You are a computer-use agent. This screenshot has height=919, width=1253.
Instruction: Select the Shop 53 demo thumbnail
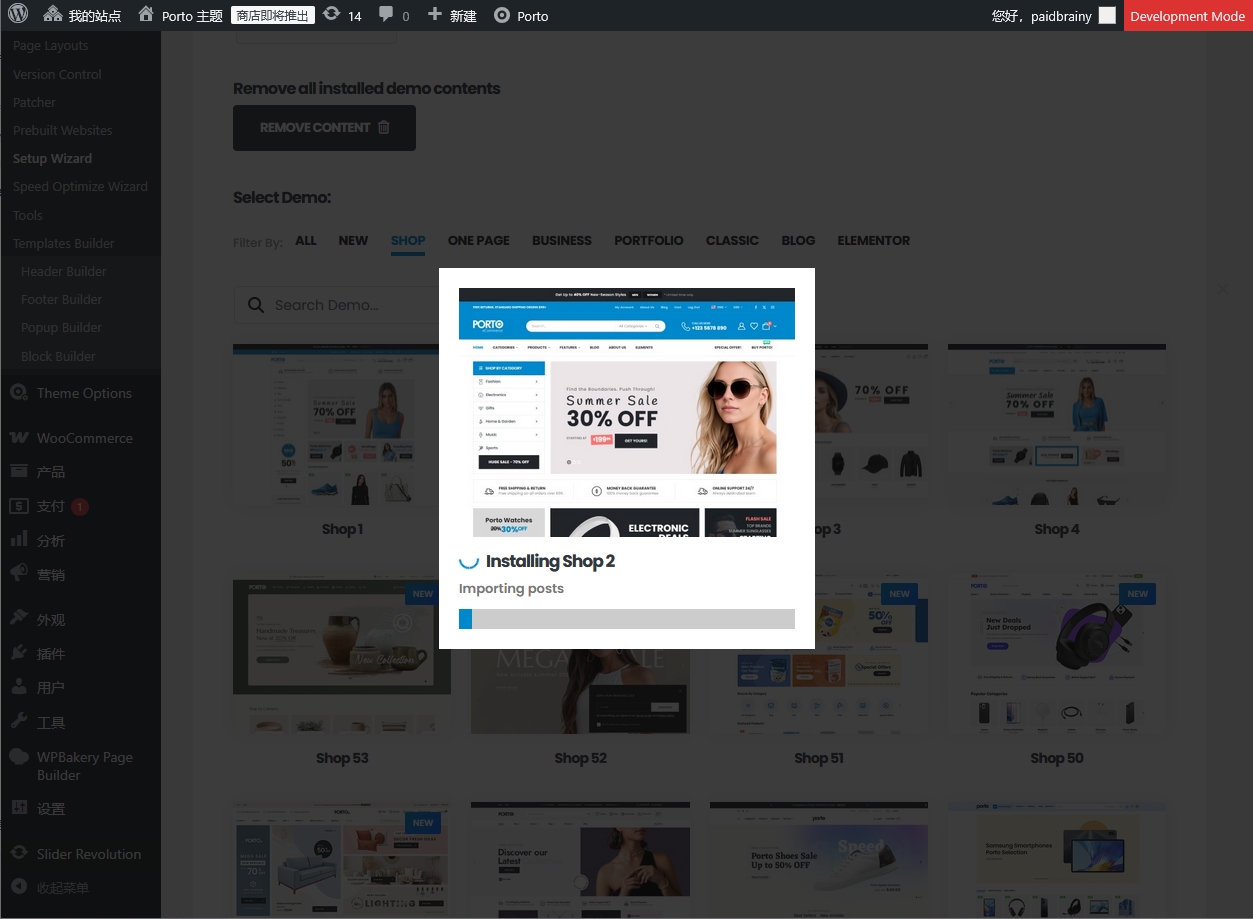tap(342, 656)
